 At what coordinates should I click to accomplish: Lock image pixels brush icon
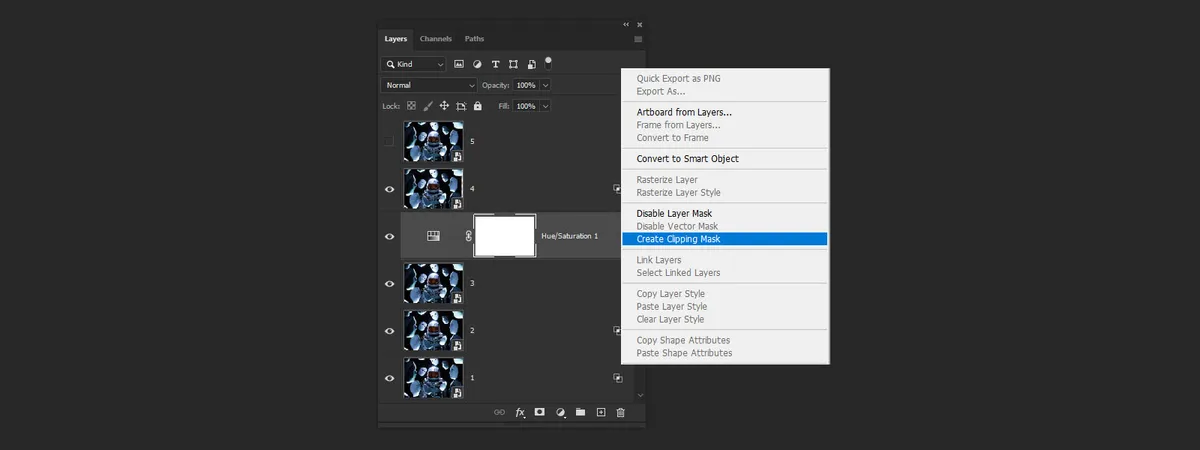pos(428,106)
